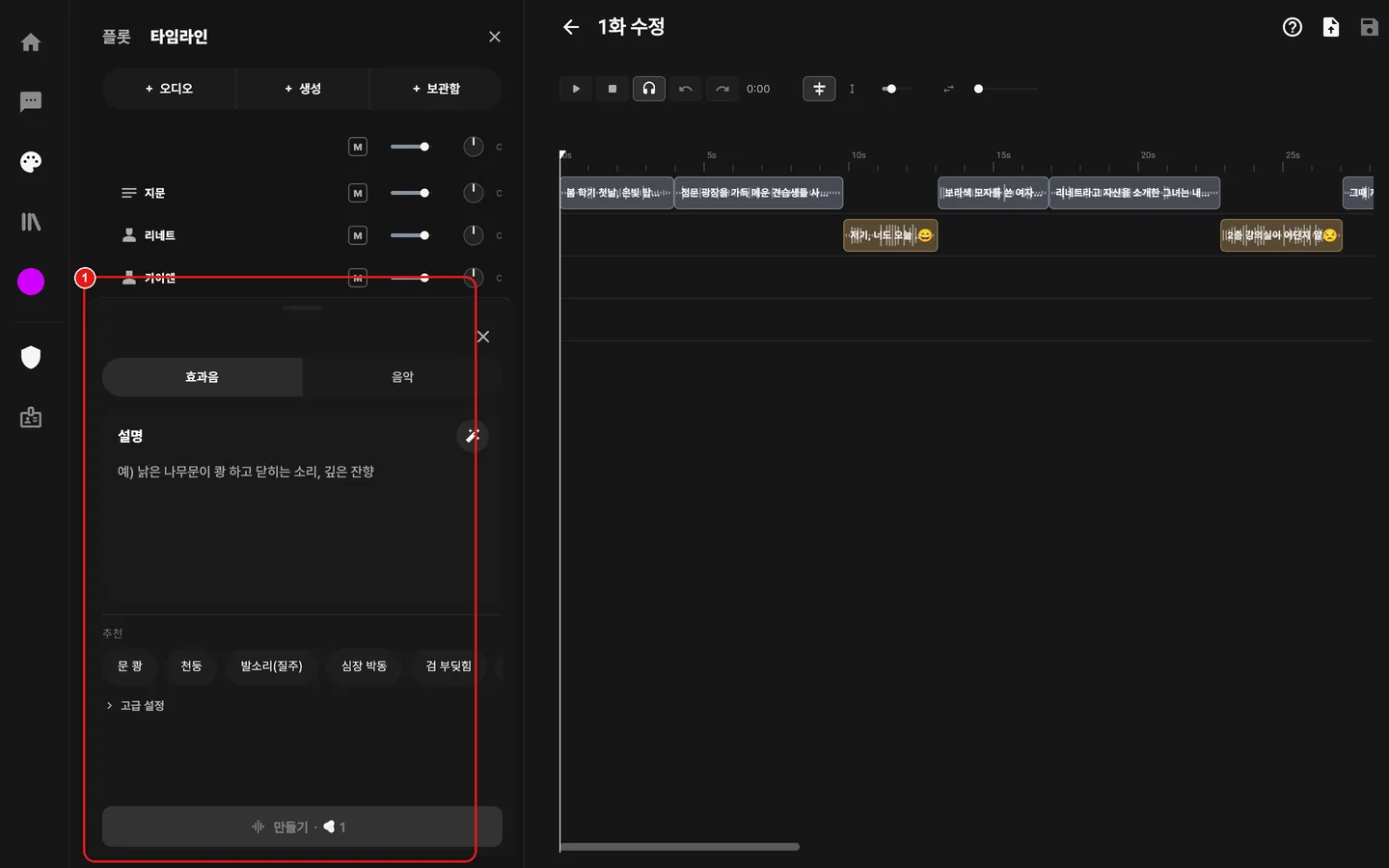Viewport: 1389px width, 868px height.
Task: Choose the 문 쾅 suggestion chip
Action: (x=130, y=666)
